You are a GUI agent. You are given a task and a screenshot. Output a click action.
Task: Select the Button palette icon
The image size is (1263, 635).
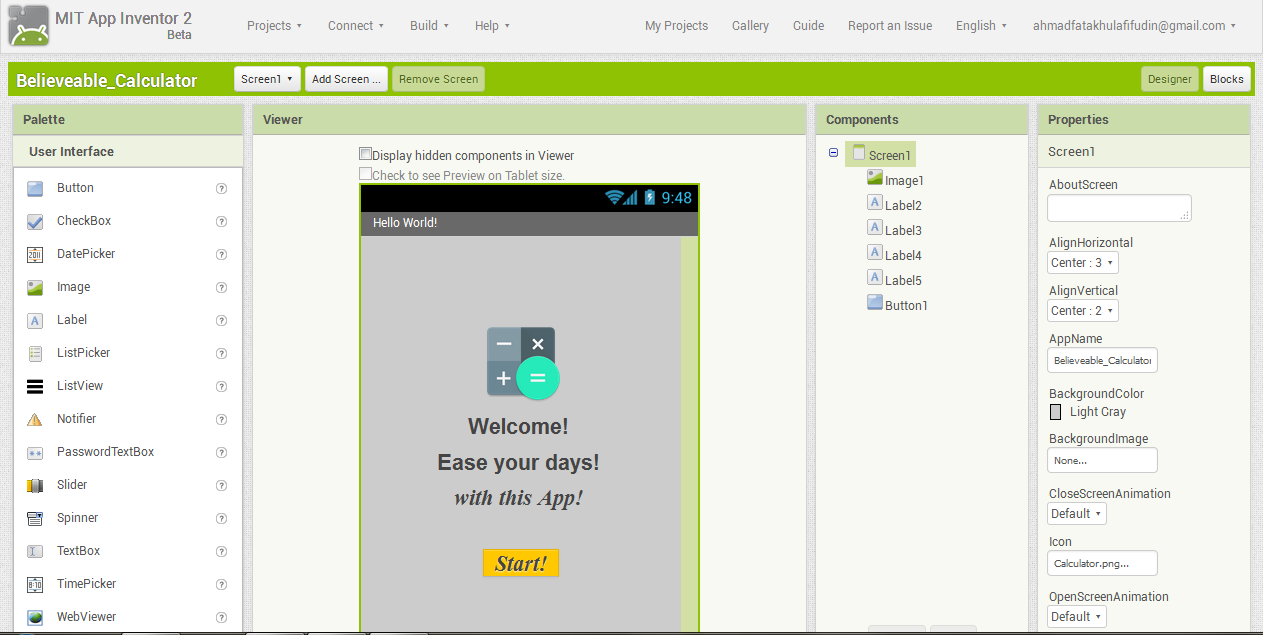[35, 188]
